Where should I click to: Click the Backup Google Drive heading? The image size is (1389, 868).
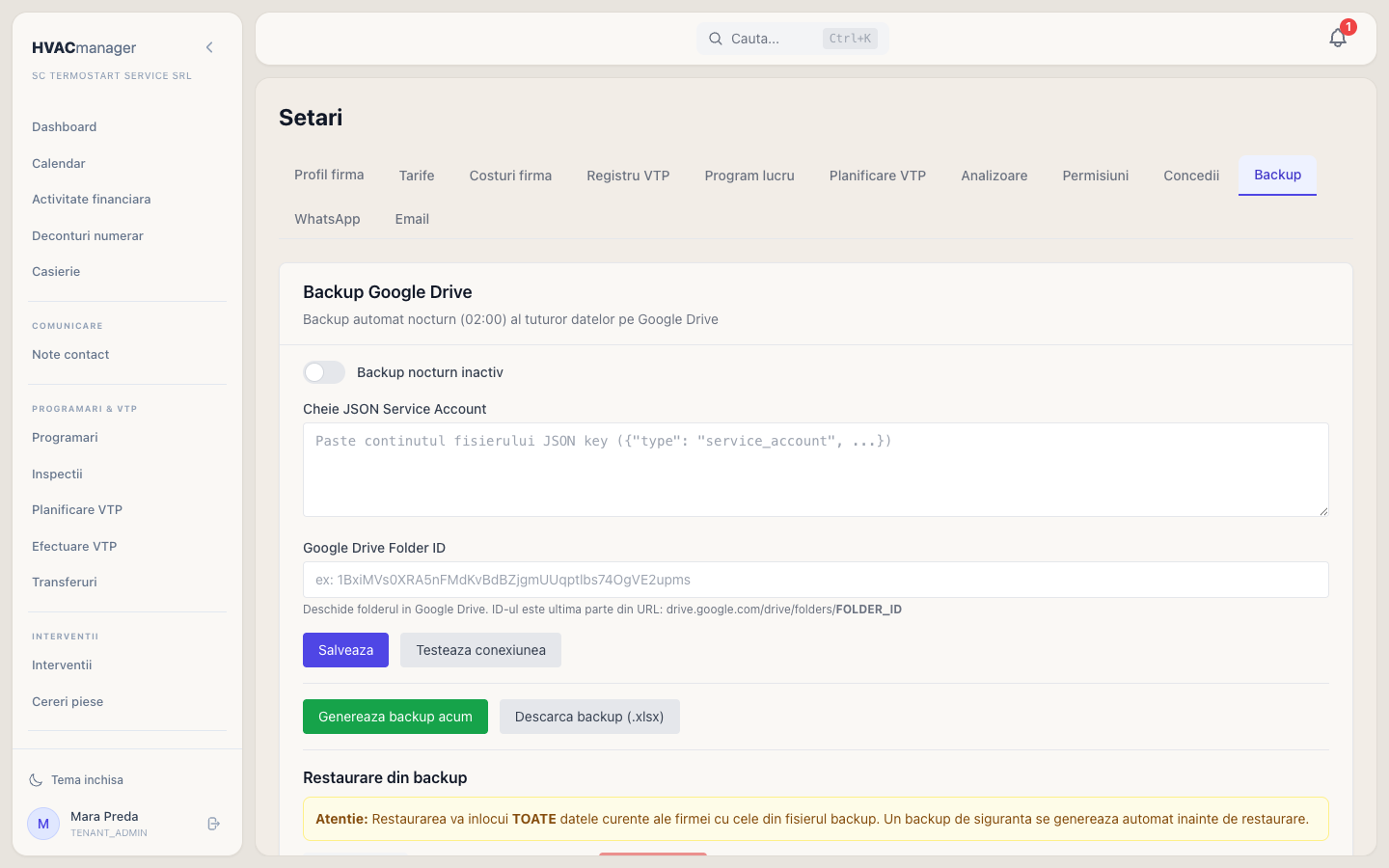click(388, 292)
